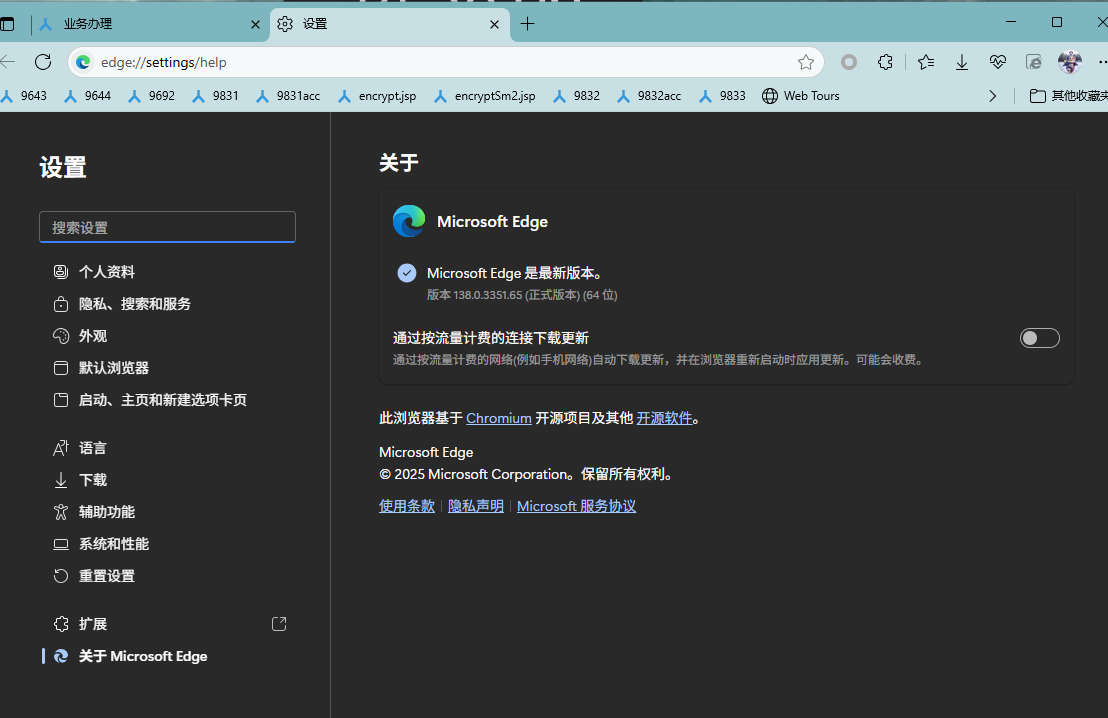Open 其他收藏夹 bookmarks folder
This screenshot has width=1108, height=718.
coord(1068,96)
